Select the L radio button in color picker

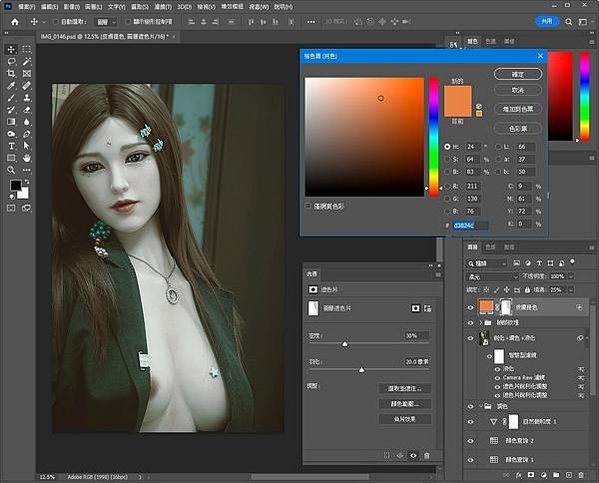coord(498,147)
